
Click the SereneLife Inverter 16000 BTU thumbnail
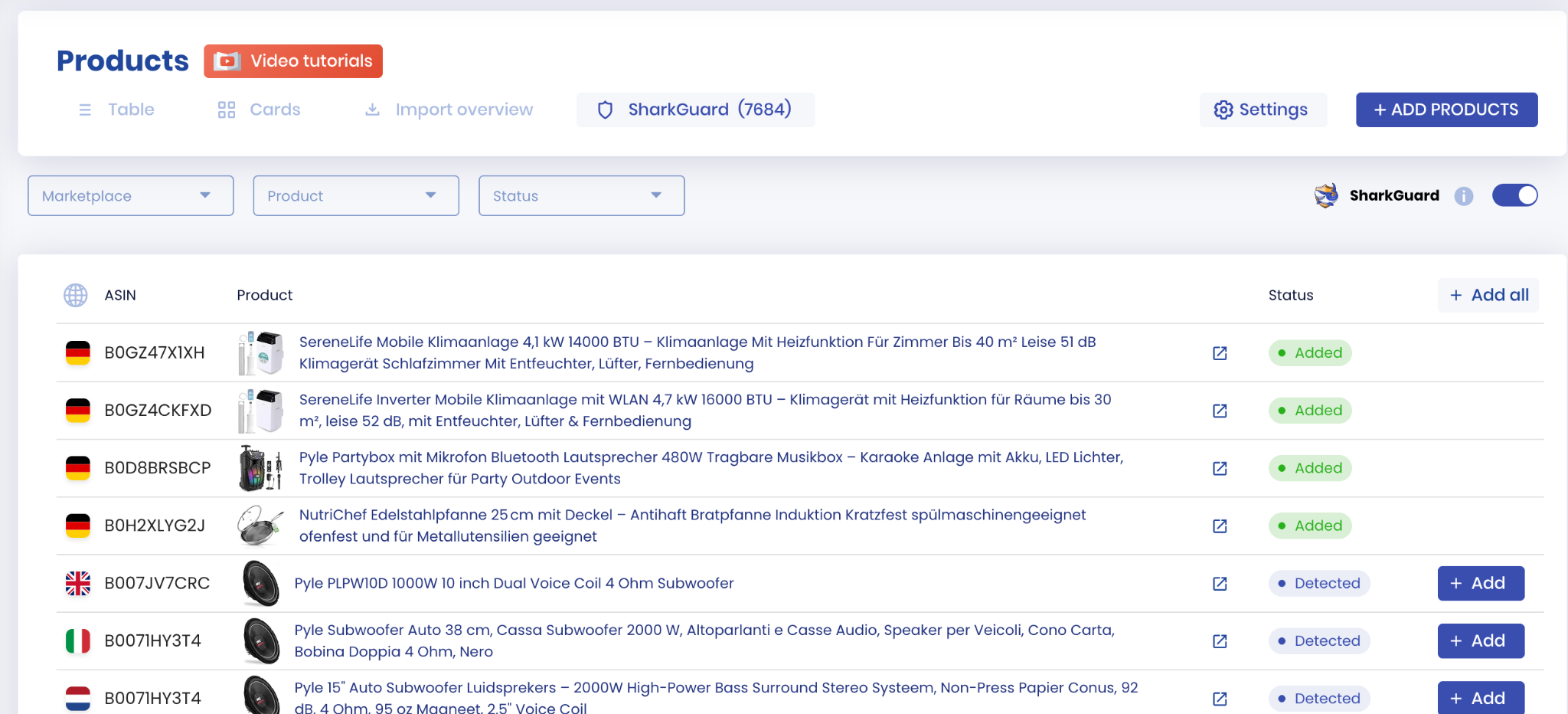260,411
